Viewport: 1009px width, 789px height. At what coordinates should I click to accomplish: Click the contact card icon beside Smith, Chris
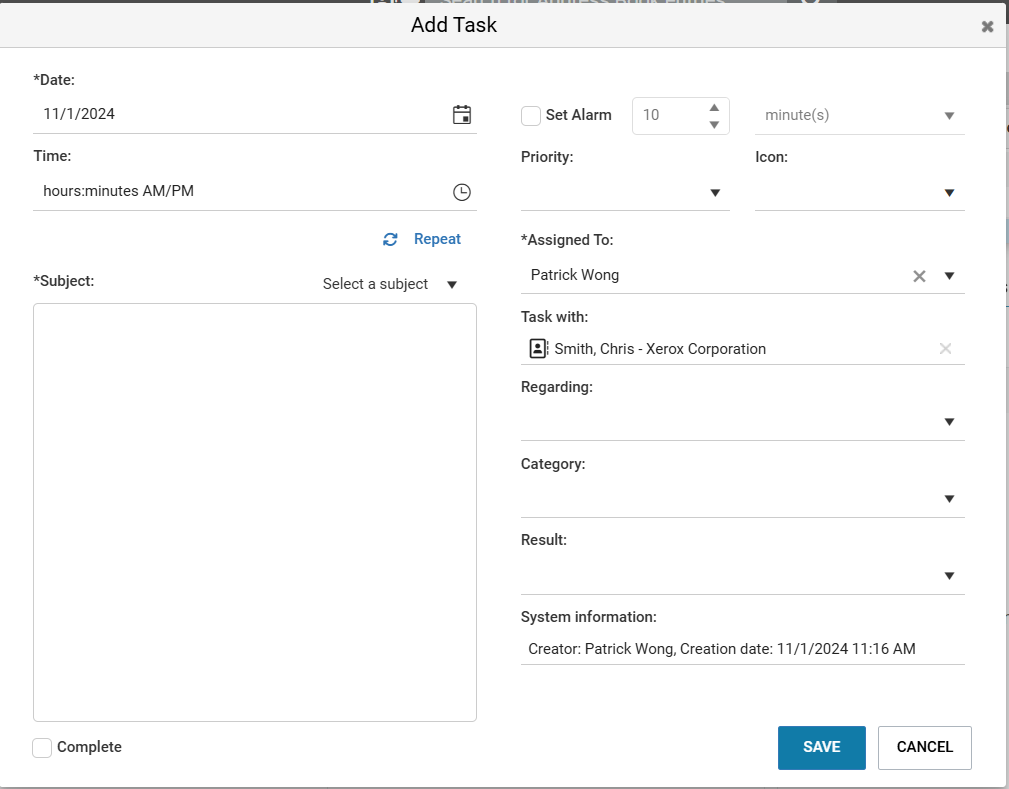coord(538,349)
